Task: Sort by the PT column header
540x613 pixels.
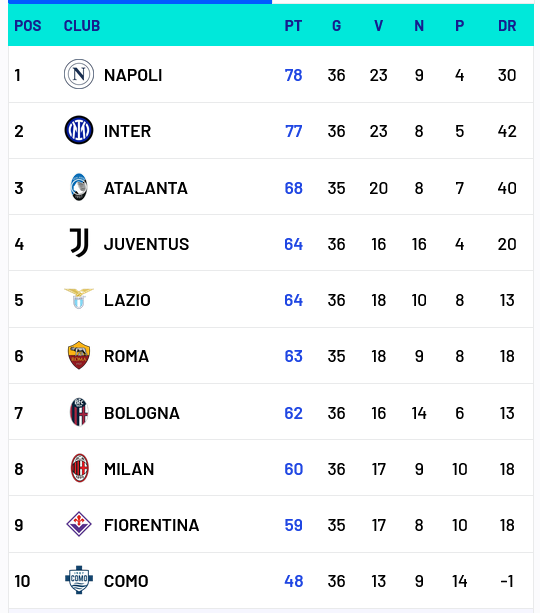Action: coord(293,26)
